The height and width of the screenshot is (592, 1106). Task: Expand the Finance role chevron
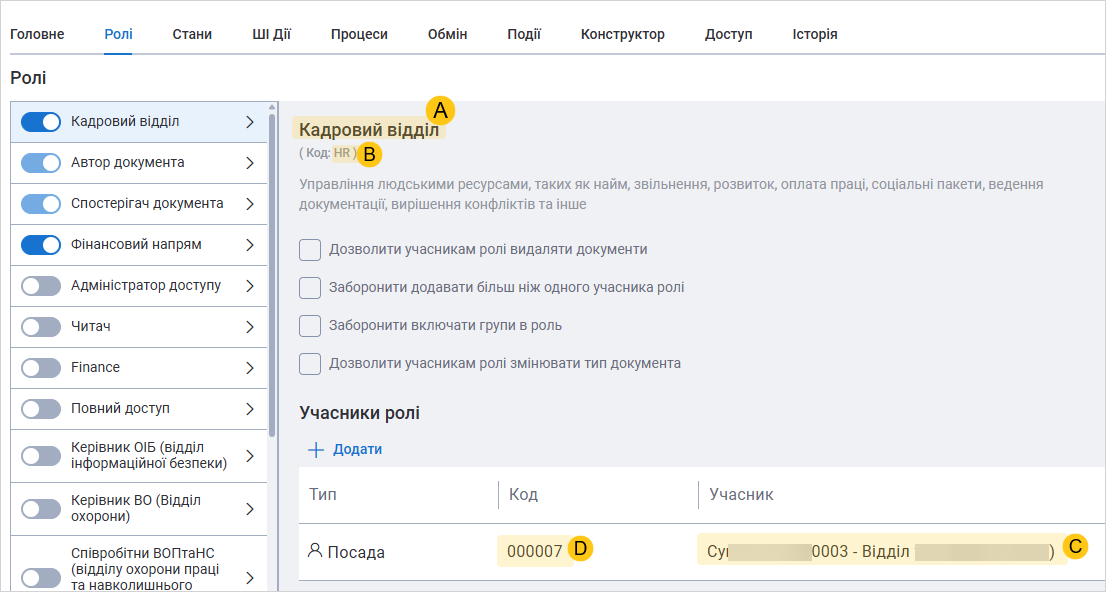coord(250,368)
